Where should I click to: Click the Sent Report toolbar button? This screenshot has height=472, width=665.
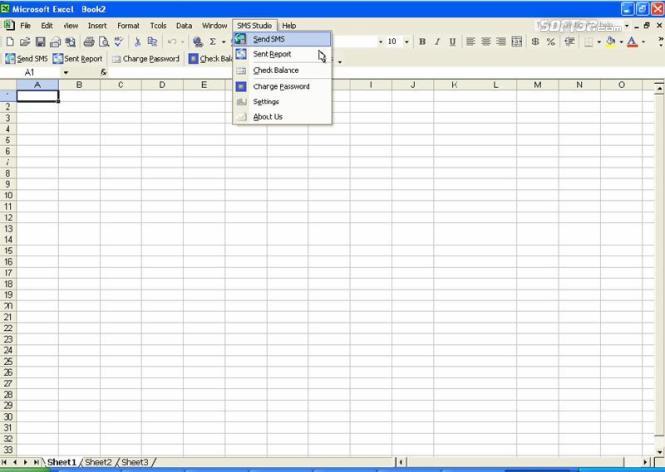click(x=78, y=59)
